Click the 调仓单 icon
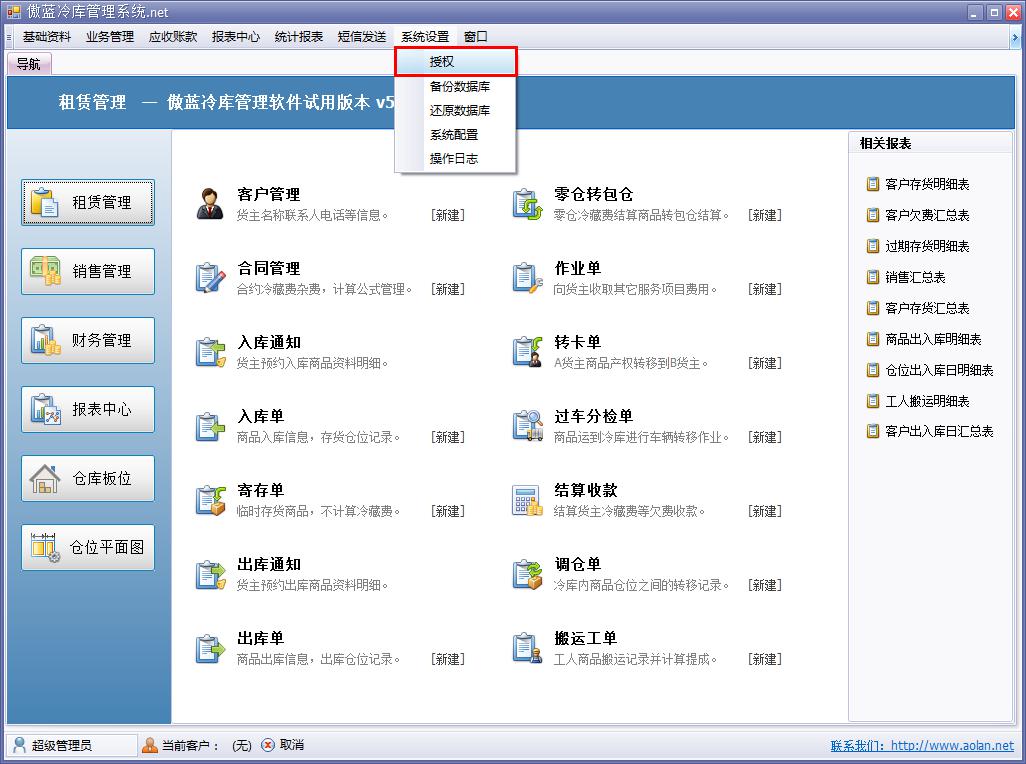 pyautogui.click(x=527, y=573)
